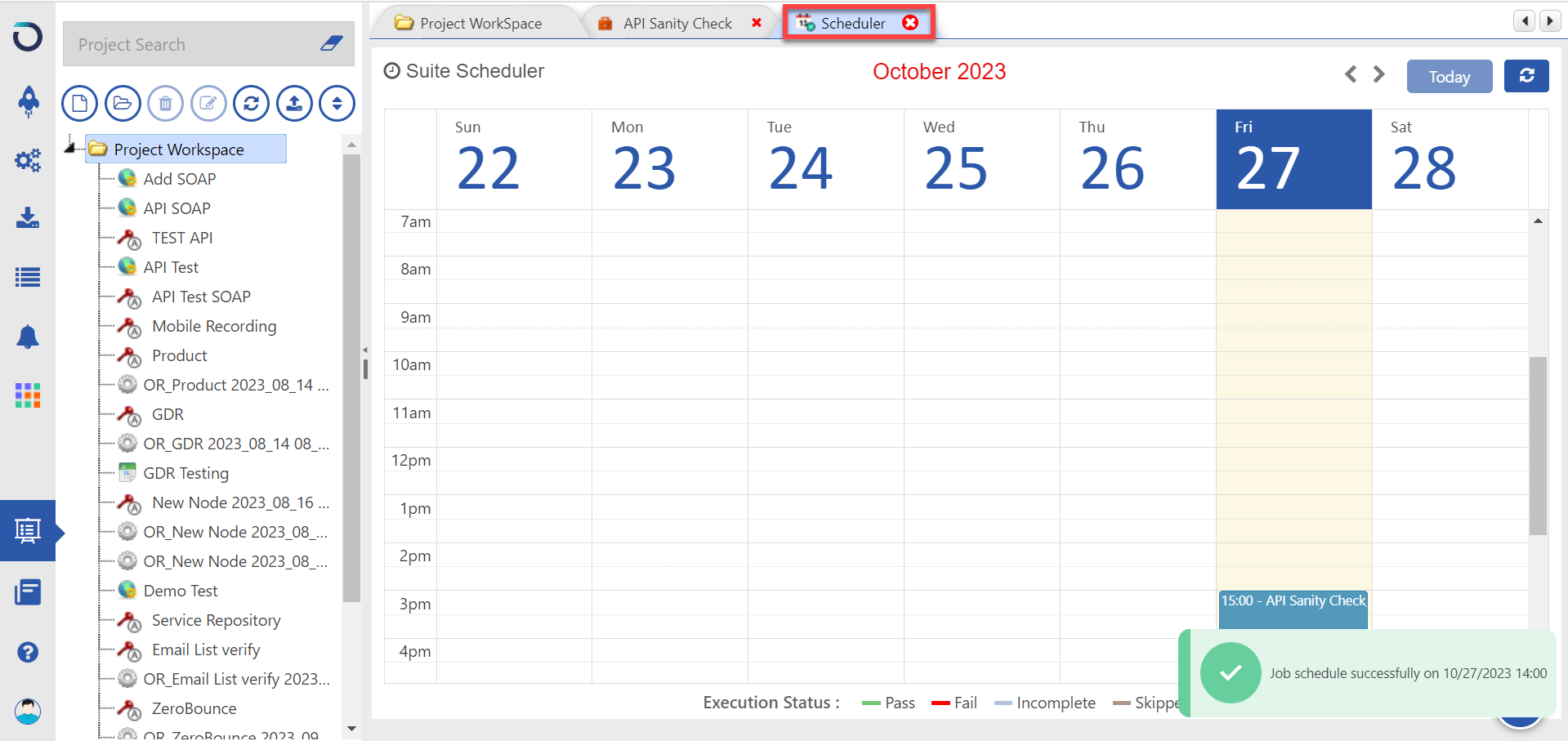
Task: Select the Product tree item
Action: 180,355
